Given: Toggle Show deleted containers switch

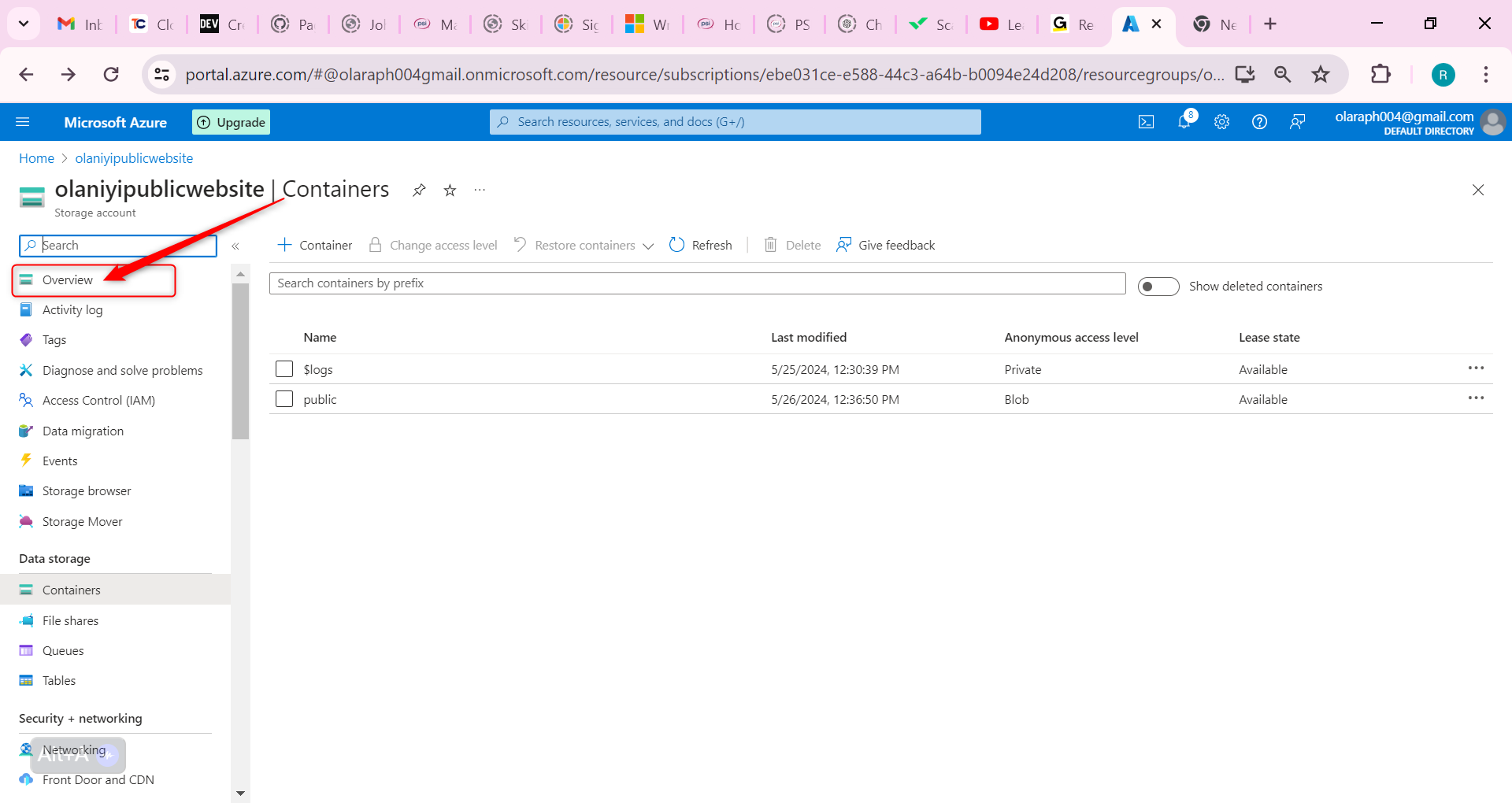Looking at the screenshot, I should click(1158, 287).
